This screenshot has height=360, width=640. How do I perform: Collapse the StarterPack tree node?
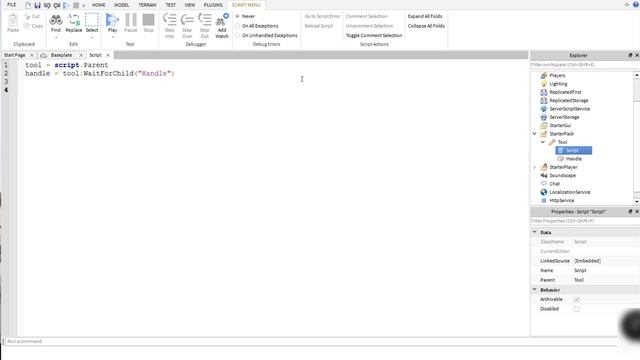point(535,133)
